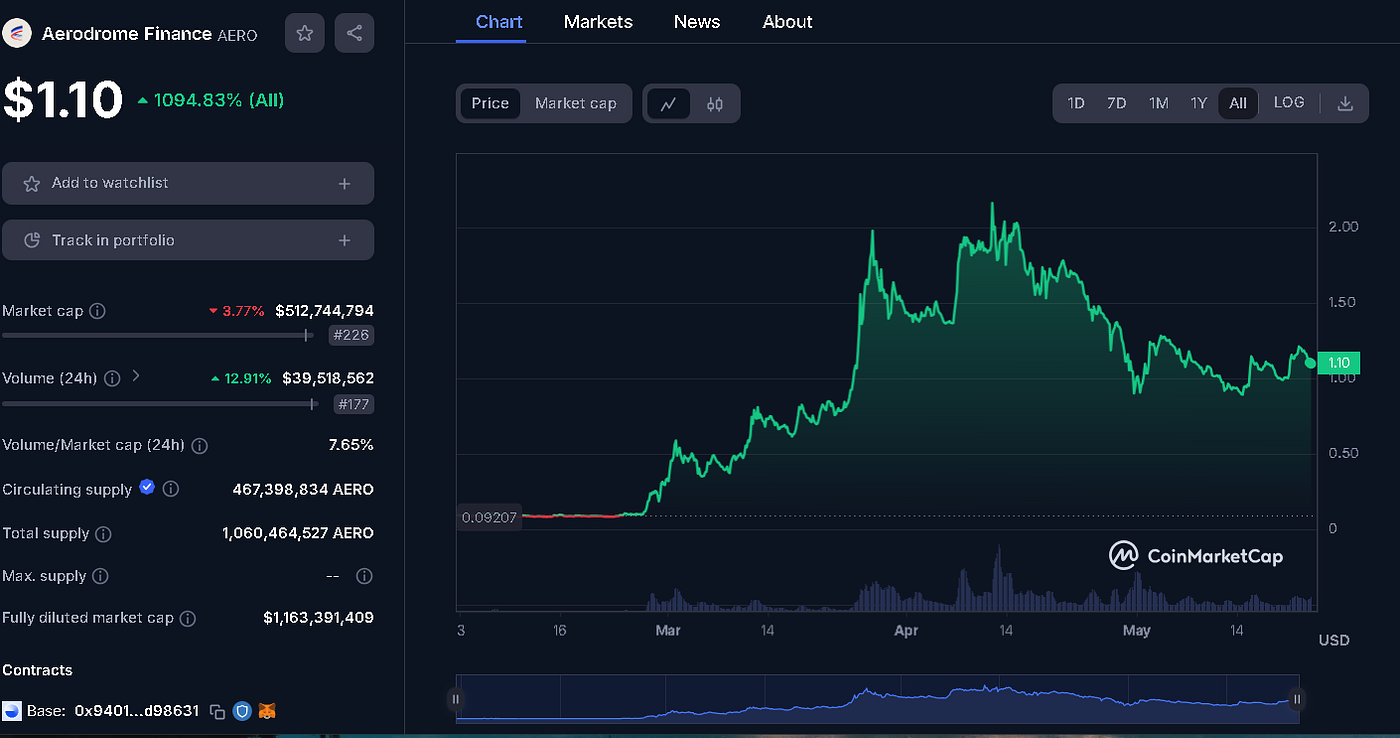Click the Aerodrome Finance logo icon

[17, 34]
